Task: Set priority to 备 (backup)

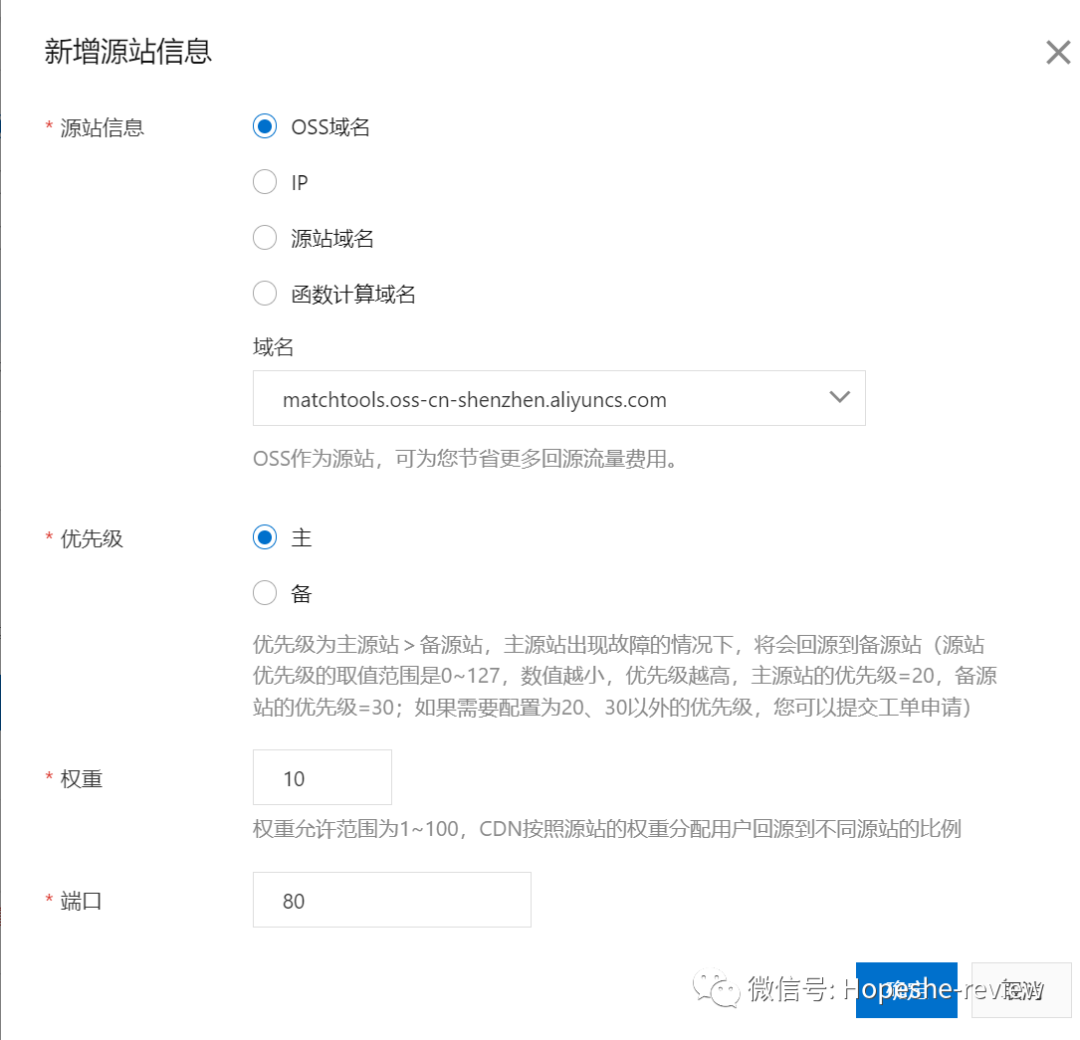Action: [264, 593]
